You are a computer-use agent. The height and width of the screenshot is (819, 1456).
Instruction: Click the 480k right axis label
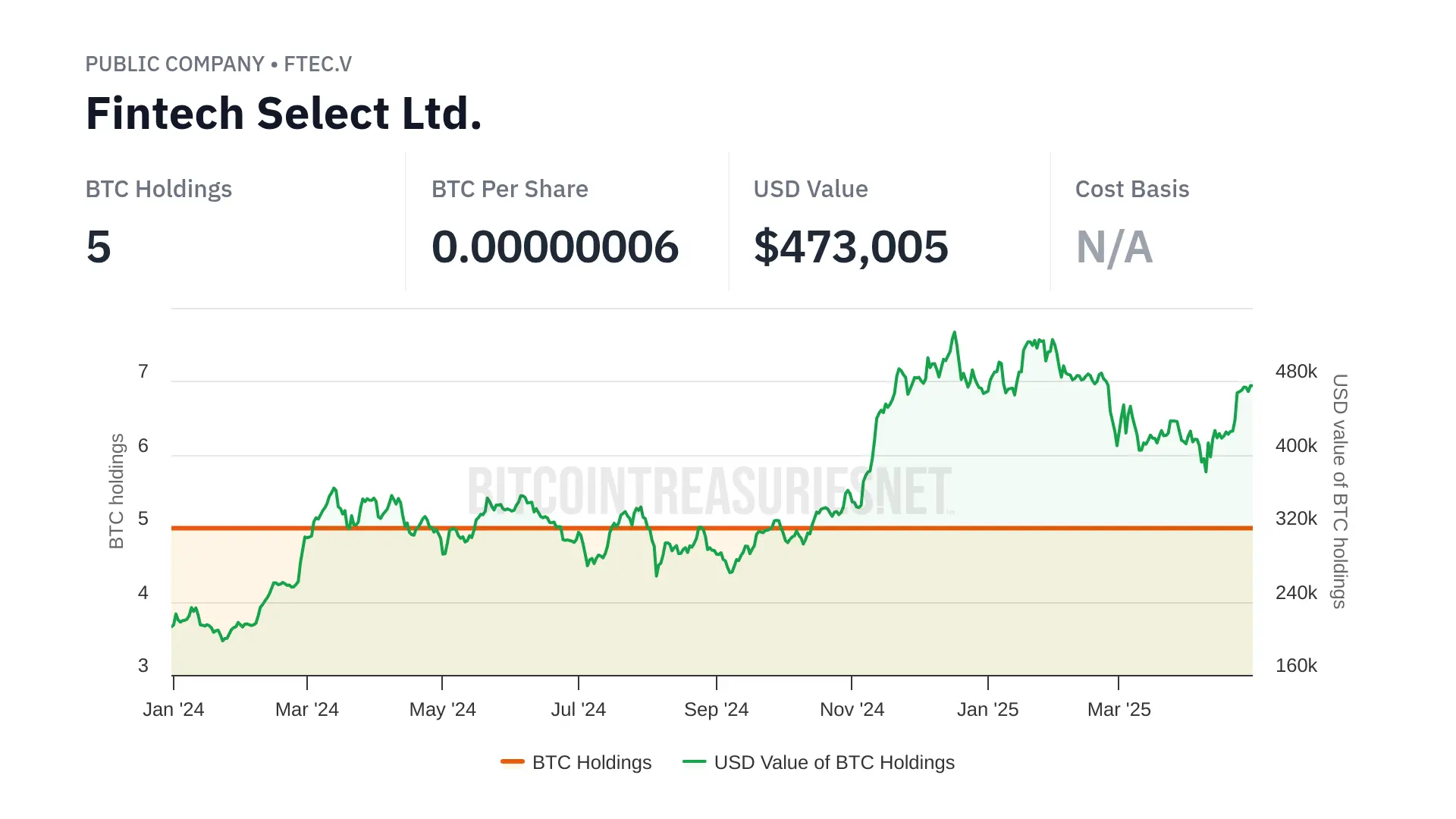tap(1296, 372)
